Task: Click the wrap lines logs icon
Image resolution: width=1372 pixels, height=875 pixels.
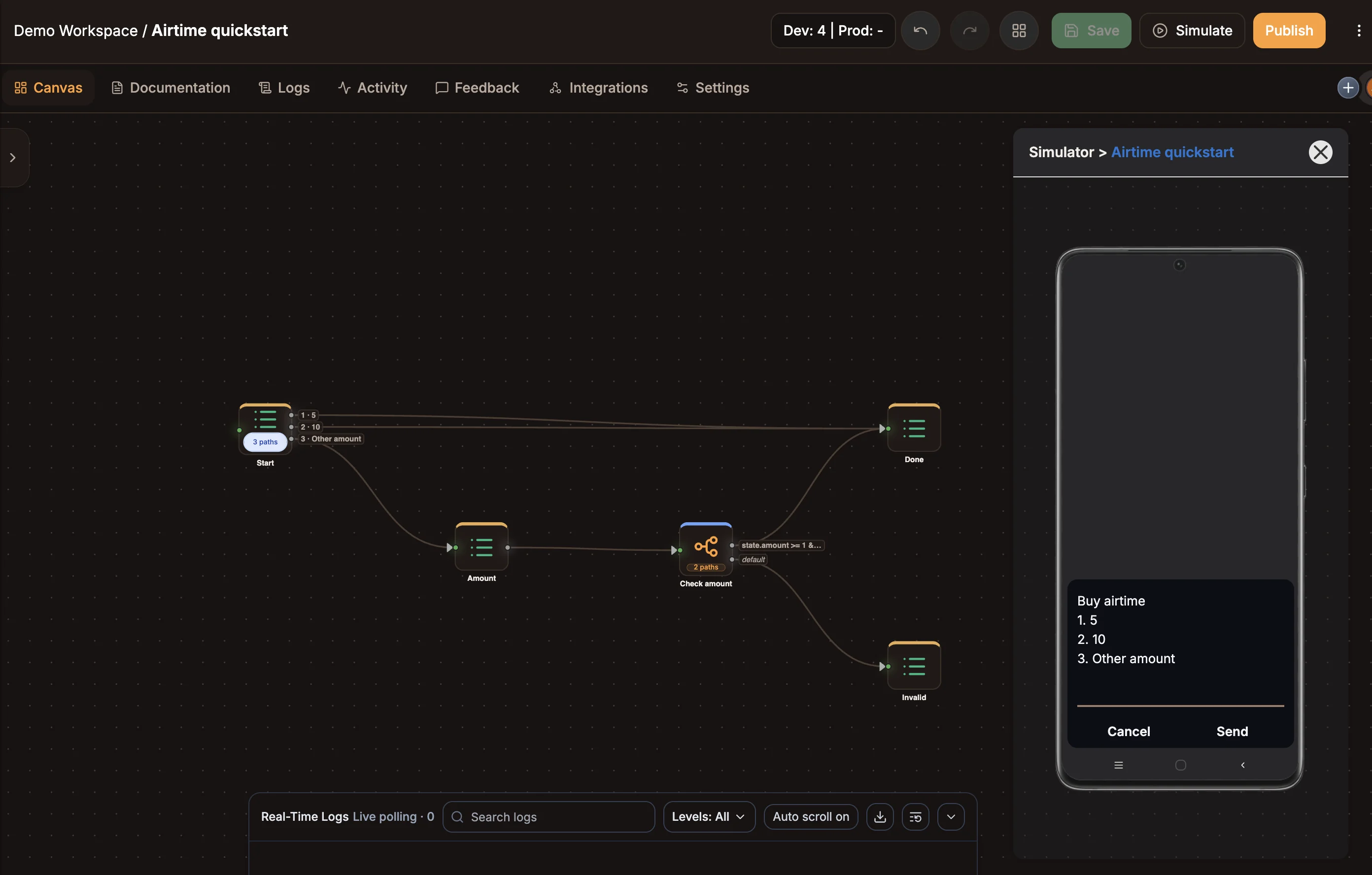Action: coord(915,817)
